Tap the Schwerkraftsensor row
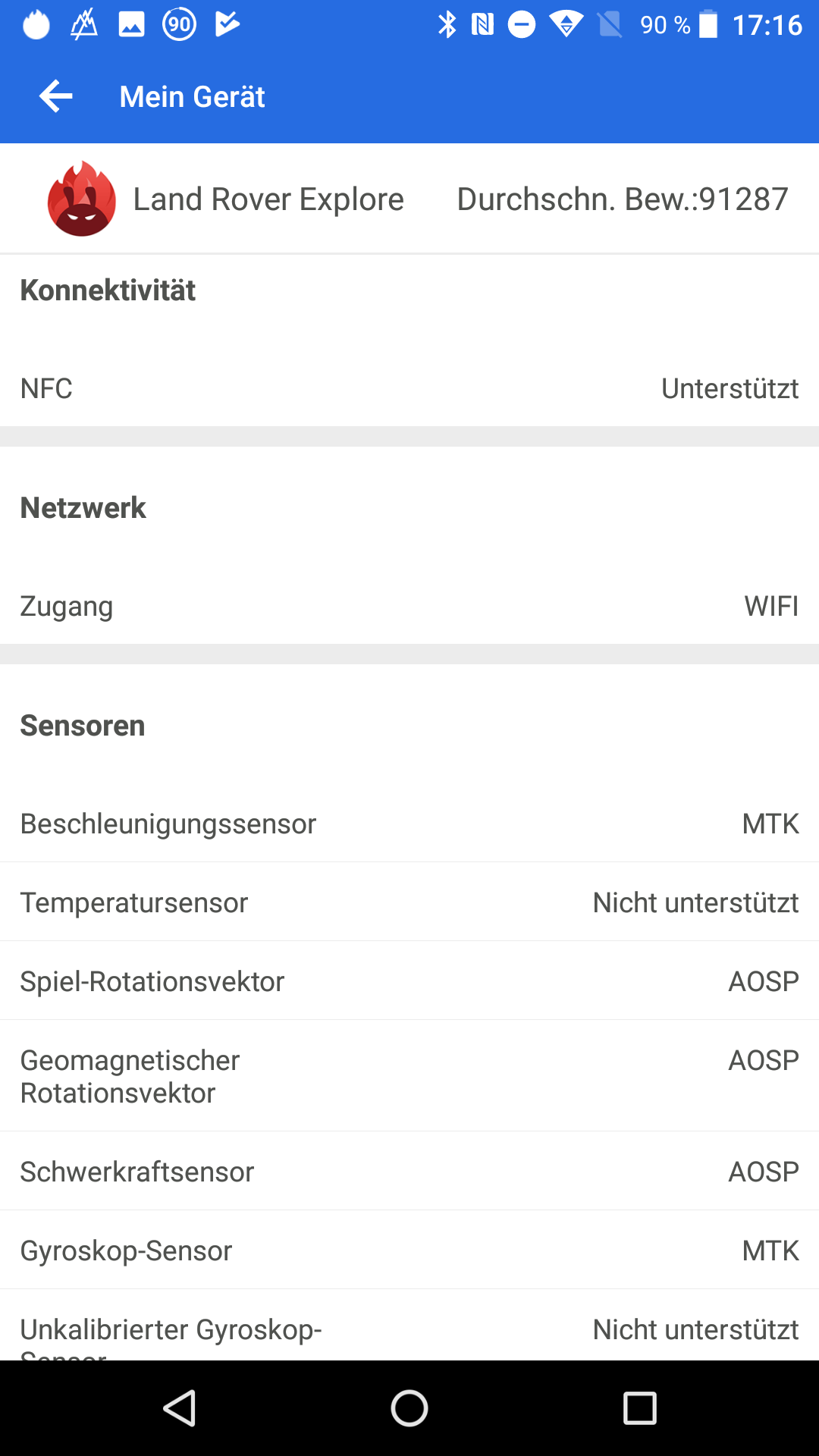This screenshot has width=819, height=1456. click(409, 1172)
